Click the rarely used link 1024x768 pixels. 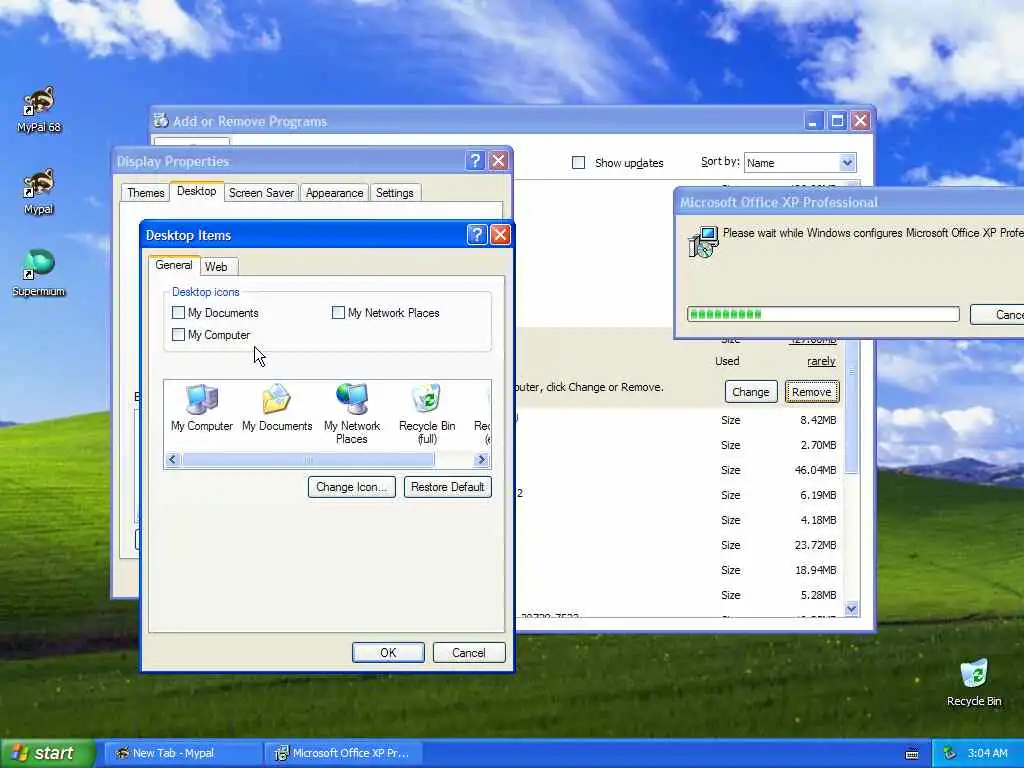coord(822,361)
